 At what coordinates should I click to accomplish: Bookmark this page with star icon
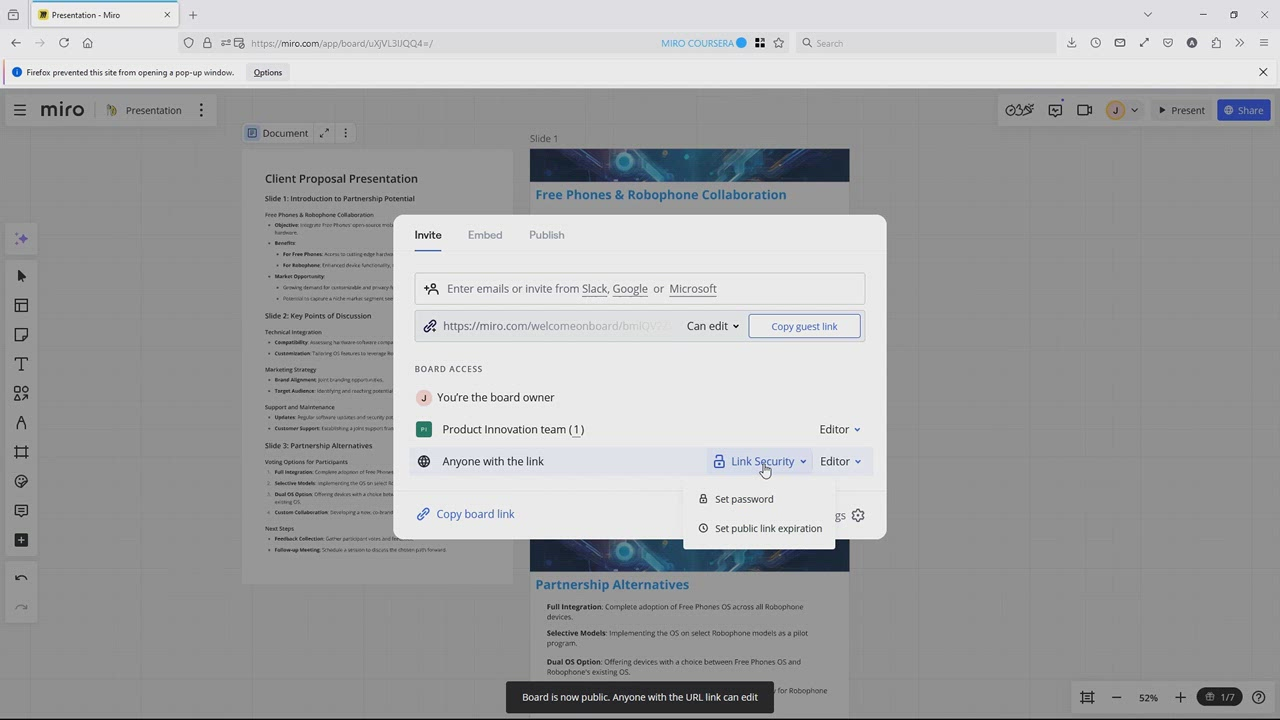779,43
